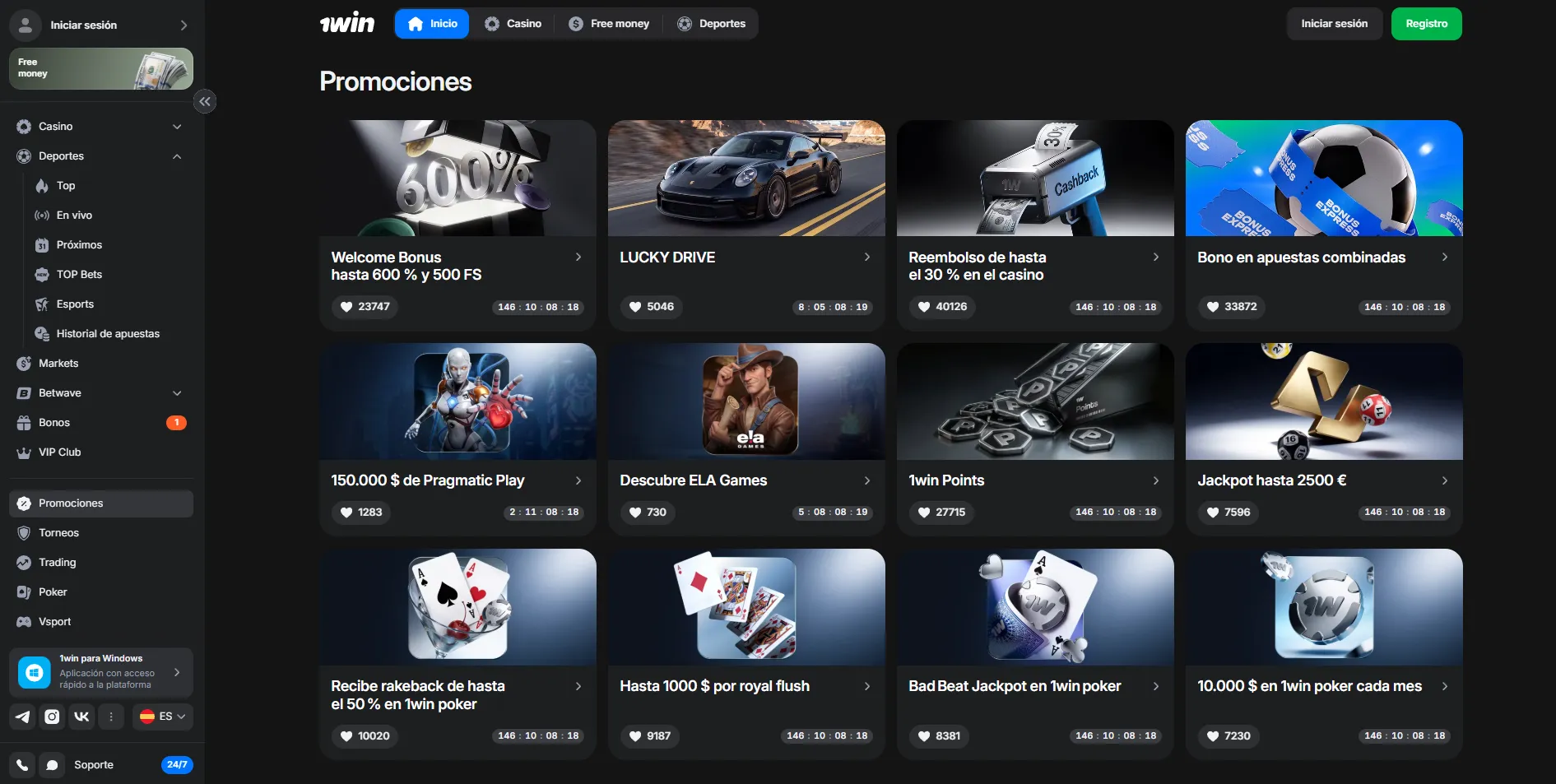Like the Pragmatic Play promotion (1283)
Screen dimensions: 1556x784
(361, 513)
